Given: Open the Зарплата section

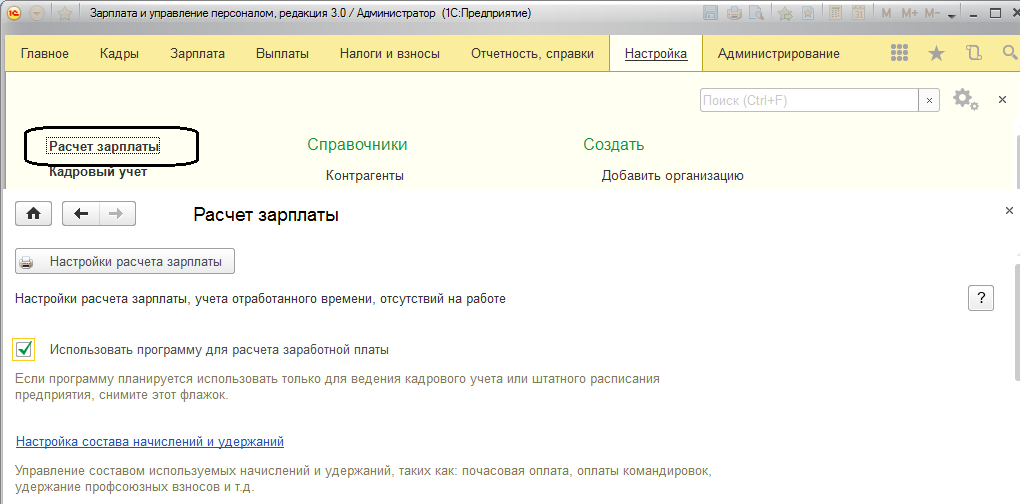Looking at the screenshot, I should [x=198, y=54].
